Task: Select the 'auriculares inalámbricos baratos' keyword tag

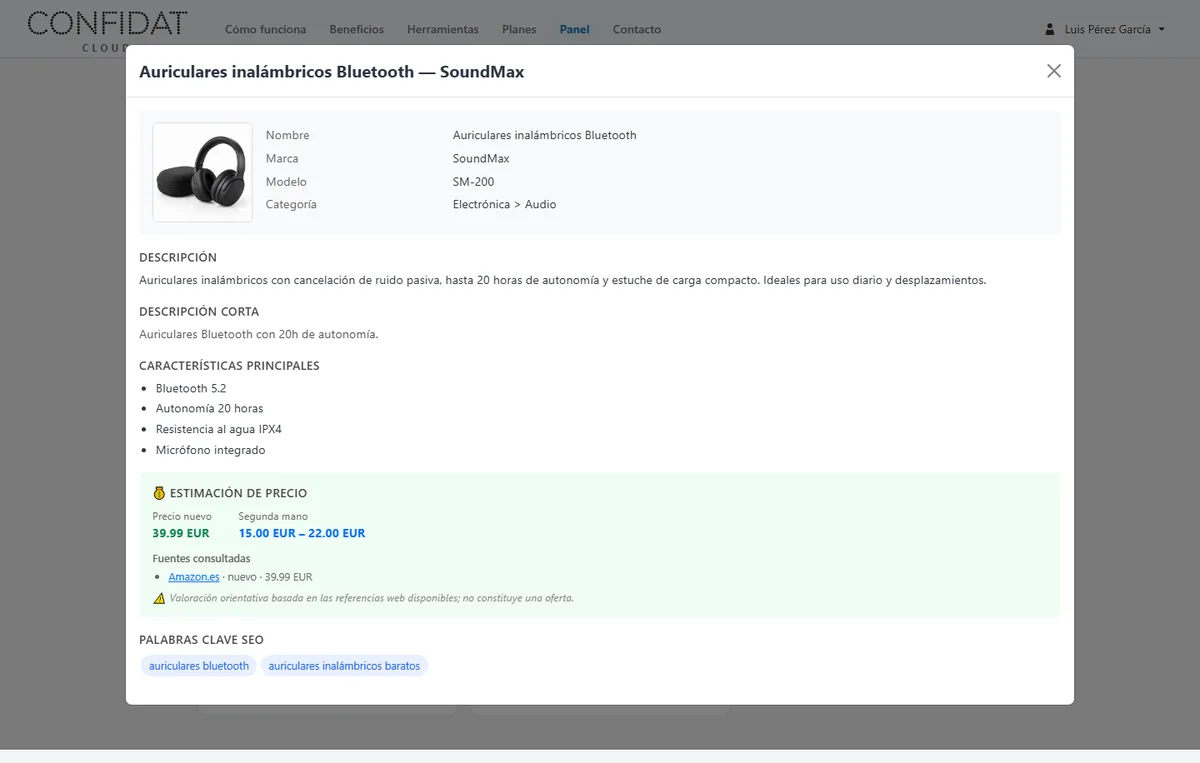Action: click(x=344, y=666)
